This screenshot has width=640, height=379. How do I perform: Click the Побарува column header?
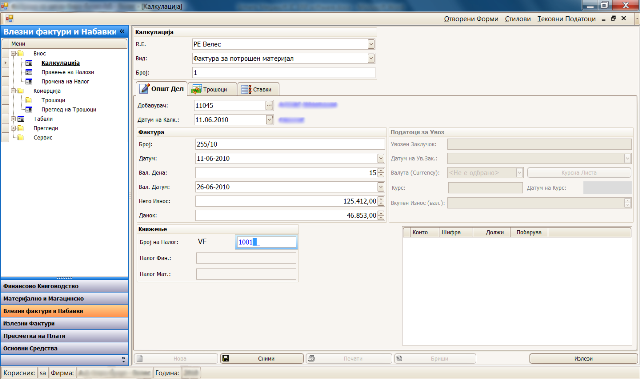point(529,232)
